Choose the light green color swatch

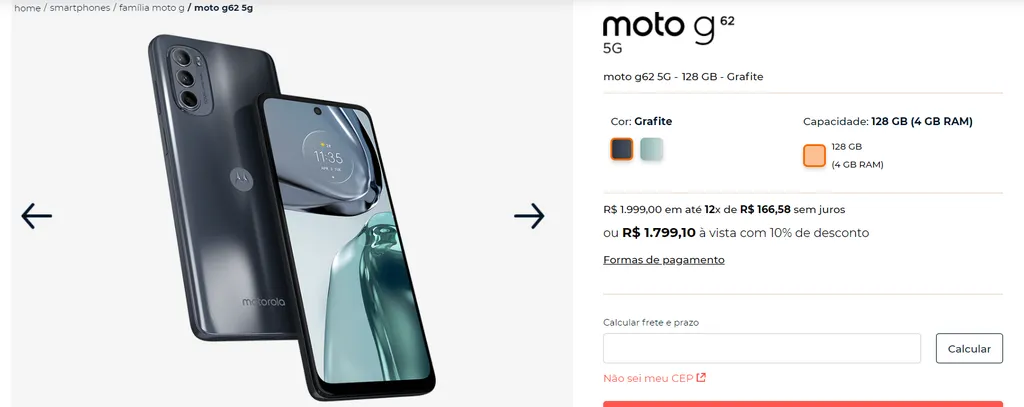click(651, 149)
